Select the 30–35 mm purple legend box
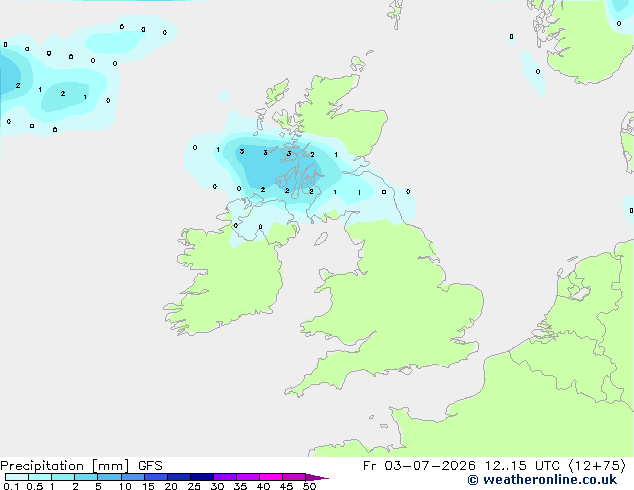The height and width of the screenshot is (490, 634). click(x=225, y=477)
